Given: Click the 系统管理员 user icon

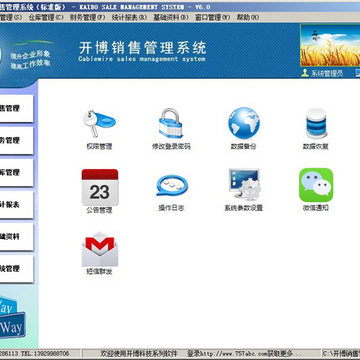Looking at the screenshot, I should 305,73.
